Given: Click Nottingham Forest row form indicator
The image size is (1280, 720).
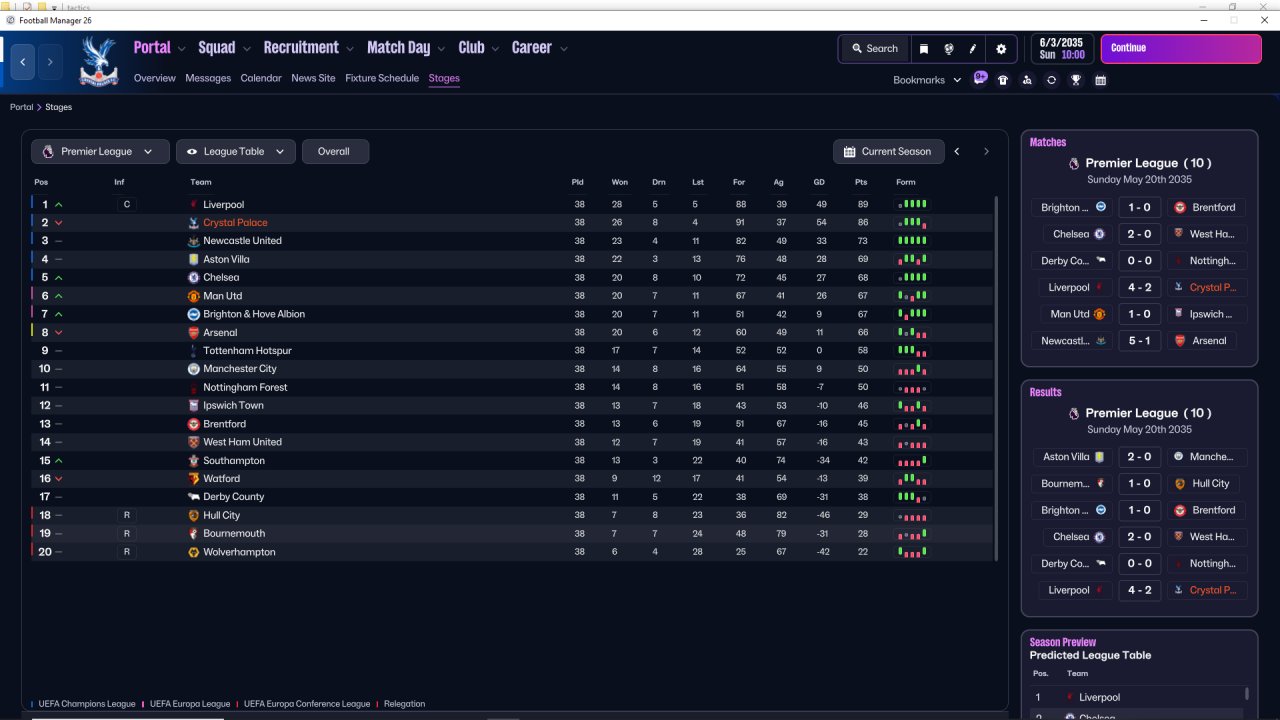Looking at the screenshot, I should [912, 388].
